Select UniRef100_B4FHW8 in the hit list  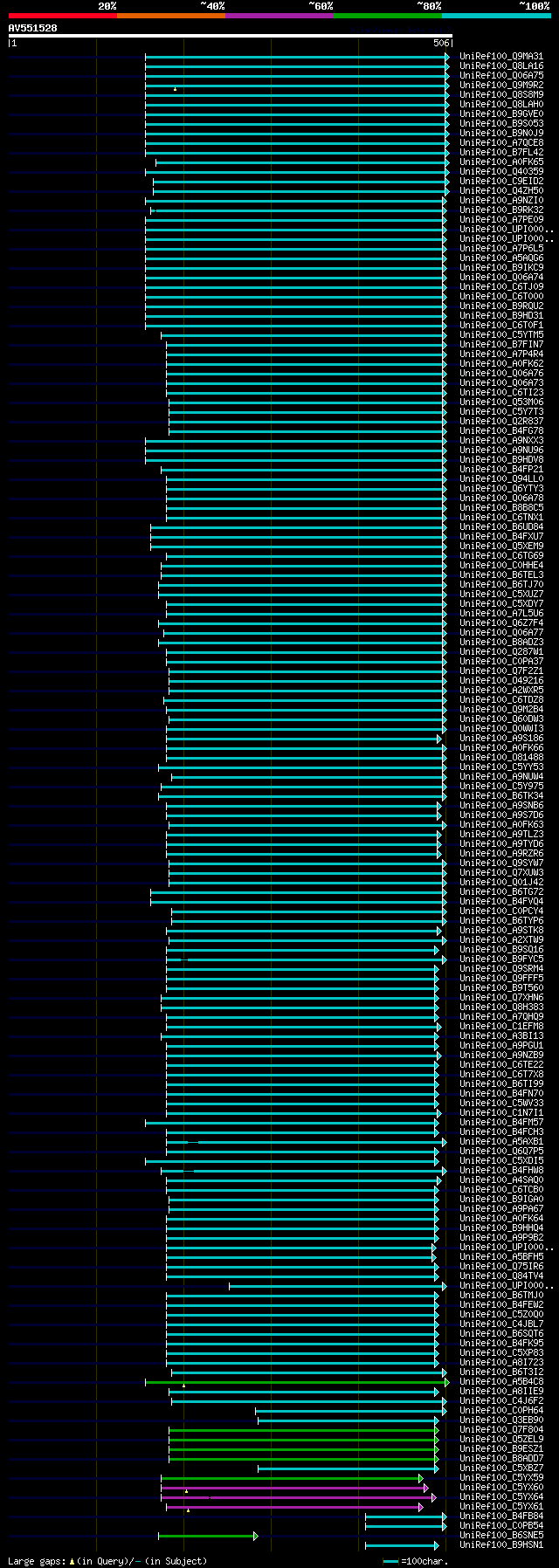pos(501,1171)
